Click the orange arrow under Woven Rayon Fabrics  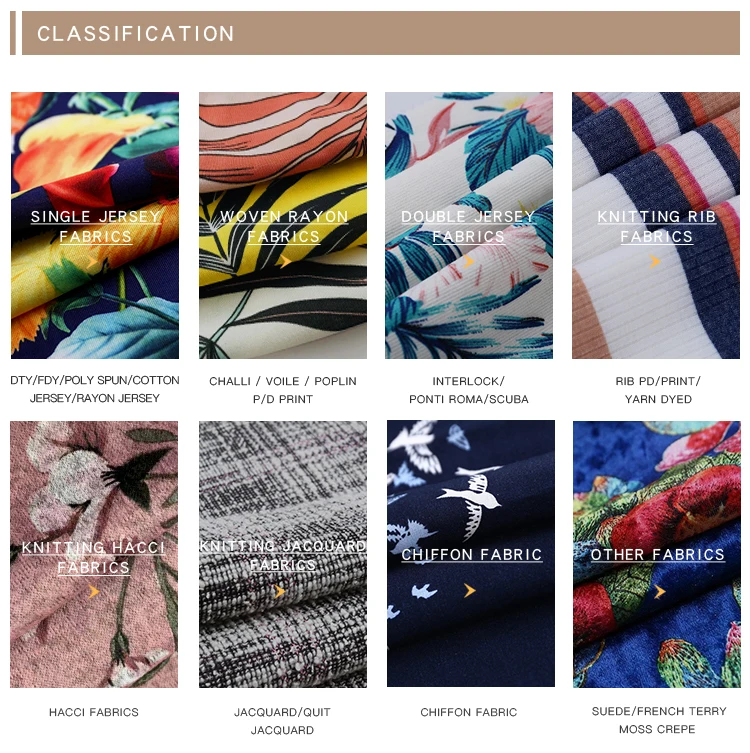pos(286,262)
